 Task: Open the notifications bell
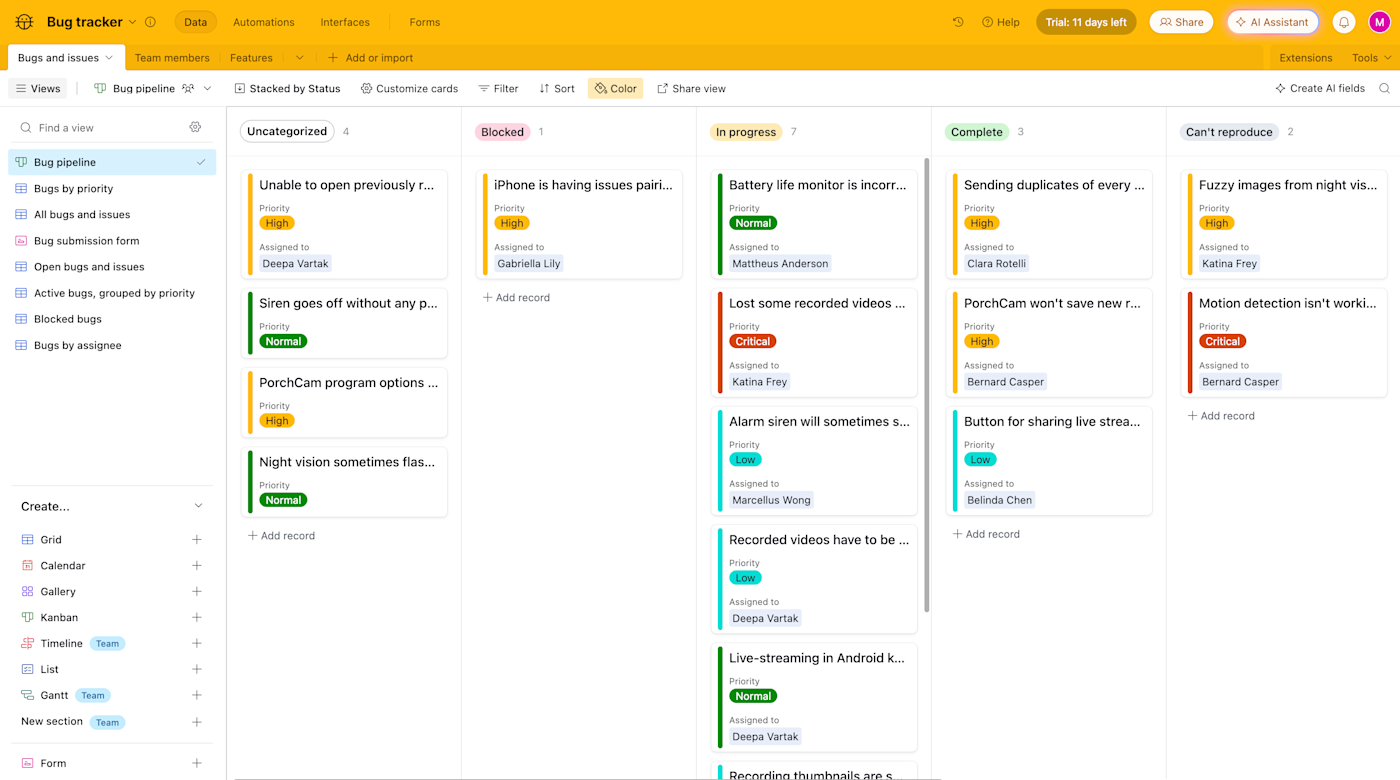click(1344, 22)
